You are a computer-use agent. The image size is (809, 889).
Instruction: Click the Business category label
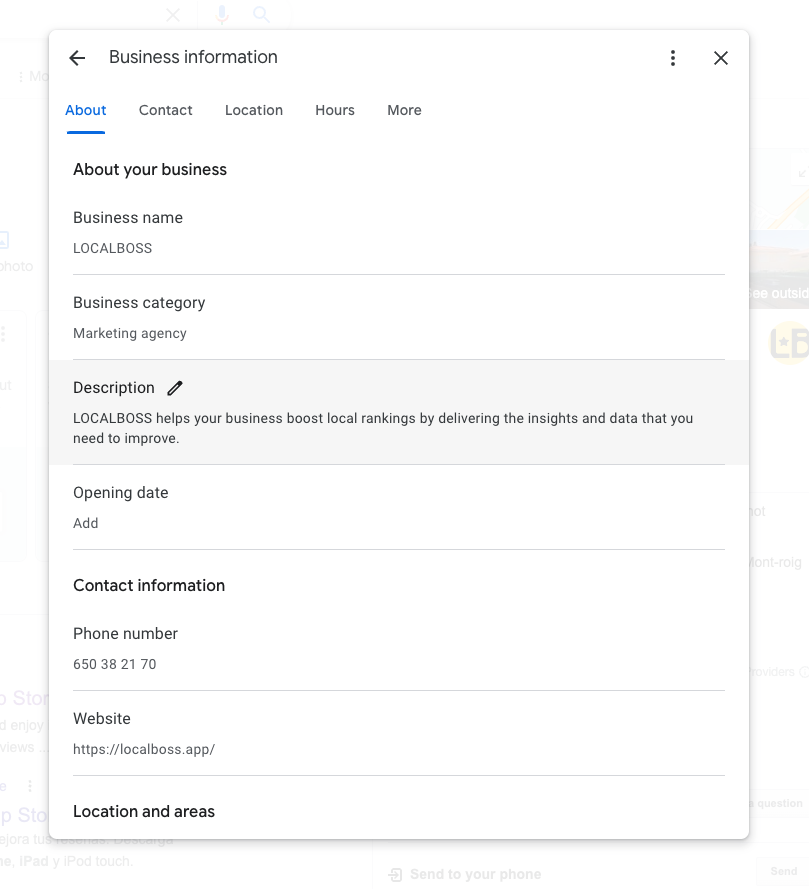tap(139, 303)
